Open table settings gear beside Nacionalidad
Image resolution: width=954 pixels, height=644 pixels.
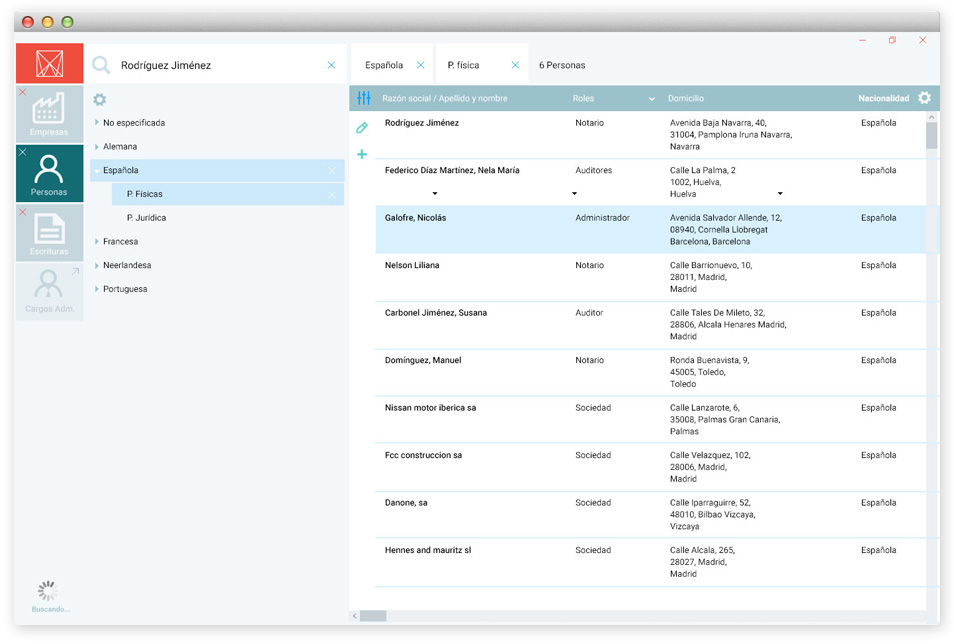click(x=924, y=98)
